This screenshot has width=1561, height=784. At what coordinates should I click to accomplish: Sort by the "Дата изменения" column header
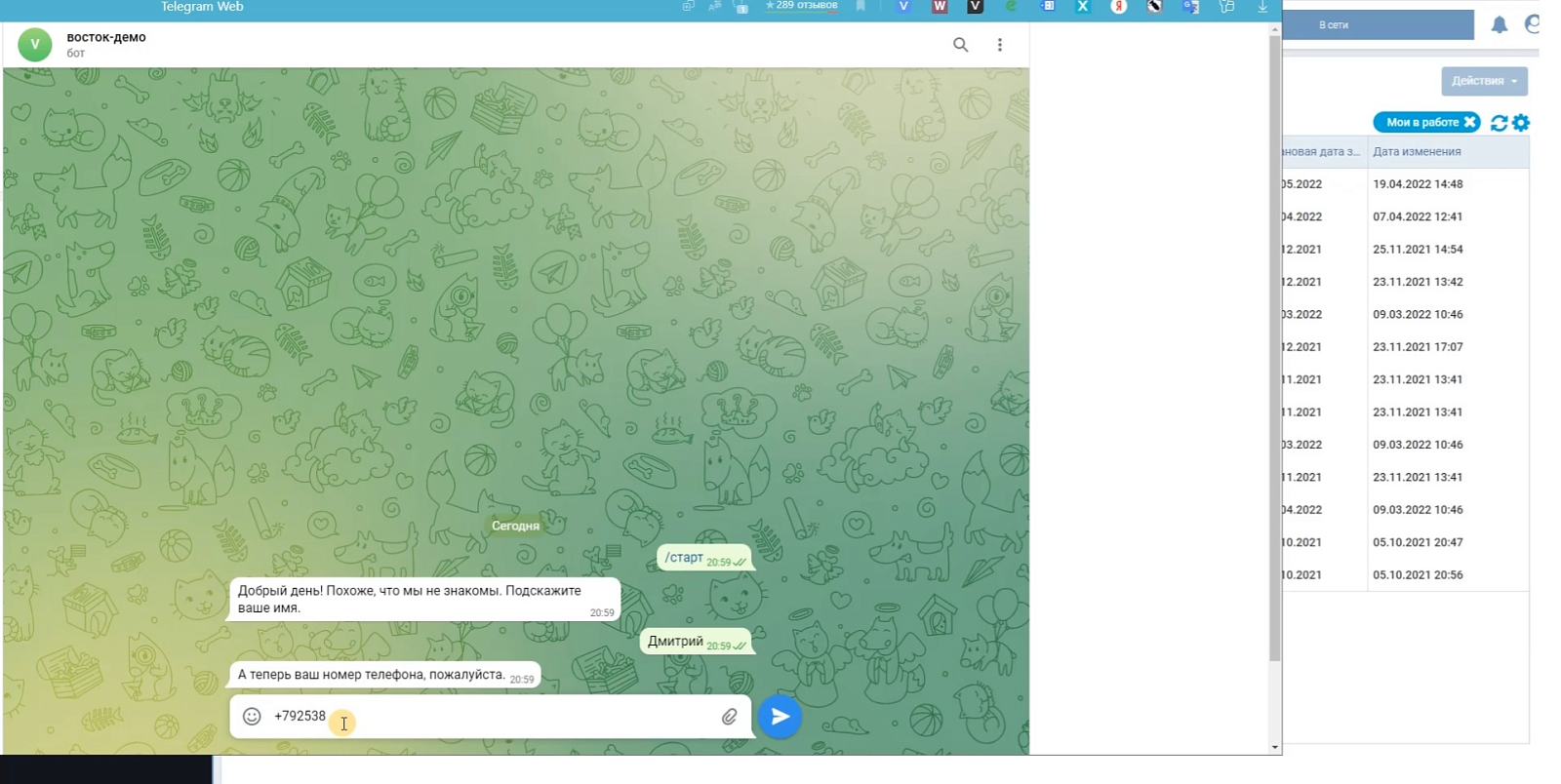tap(1417, 152)
